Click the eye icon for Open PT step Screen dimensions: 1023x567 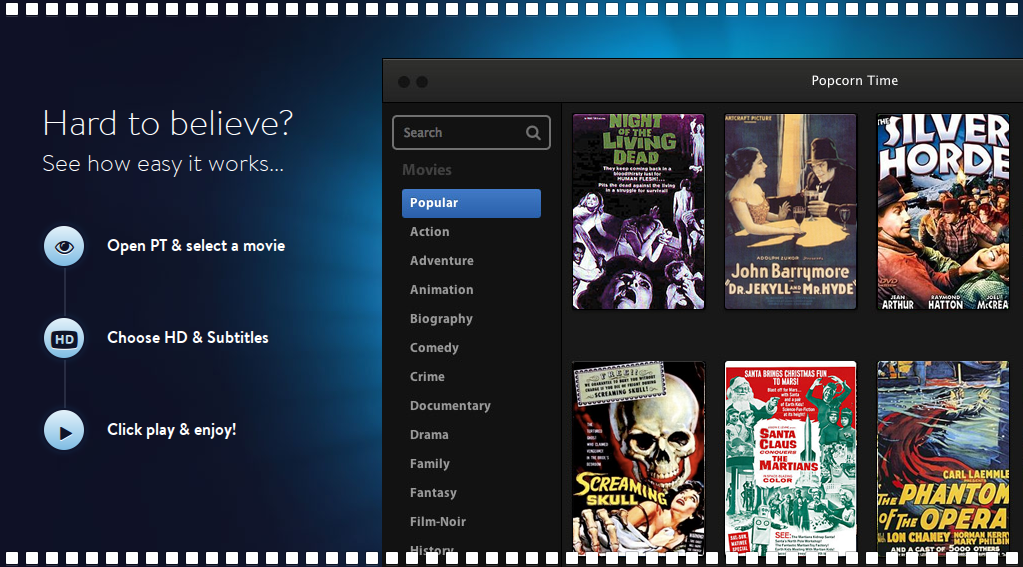click(64, 246)
